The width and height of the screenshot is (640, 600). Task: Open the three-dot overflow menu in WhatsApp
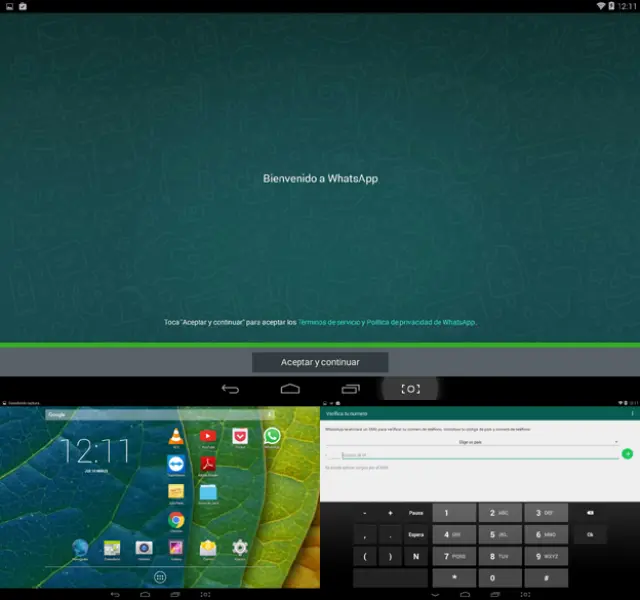[x=633, y=413]
